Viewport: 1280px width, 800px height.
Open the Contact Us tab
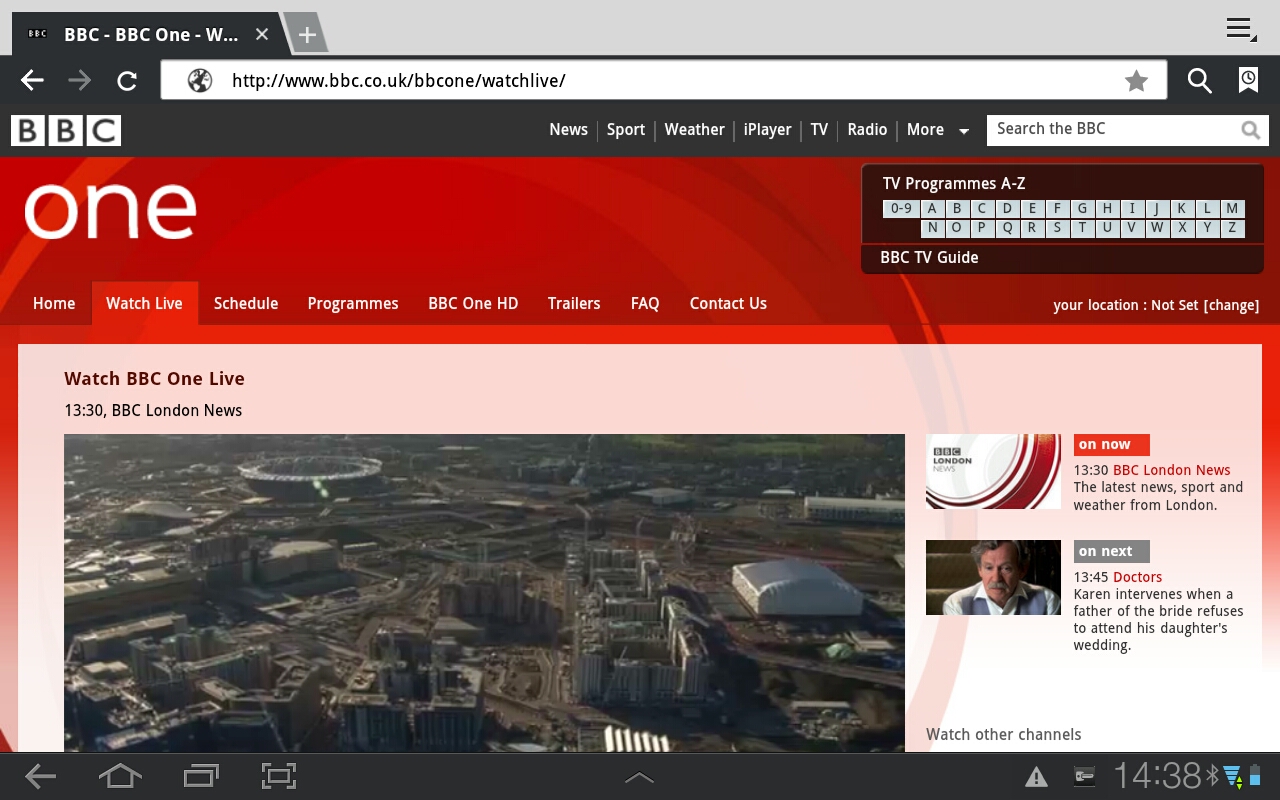[x=728, y=304]
